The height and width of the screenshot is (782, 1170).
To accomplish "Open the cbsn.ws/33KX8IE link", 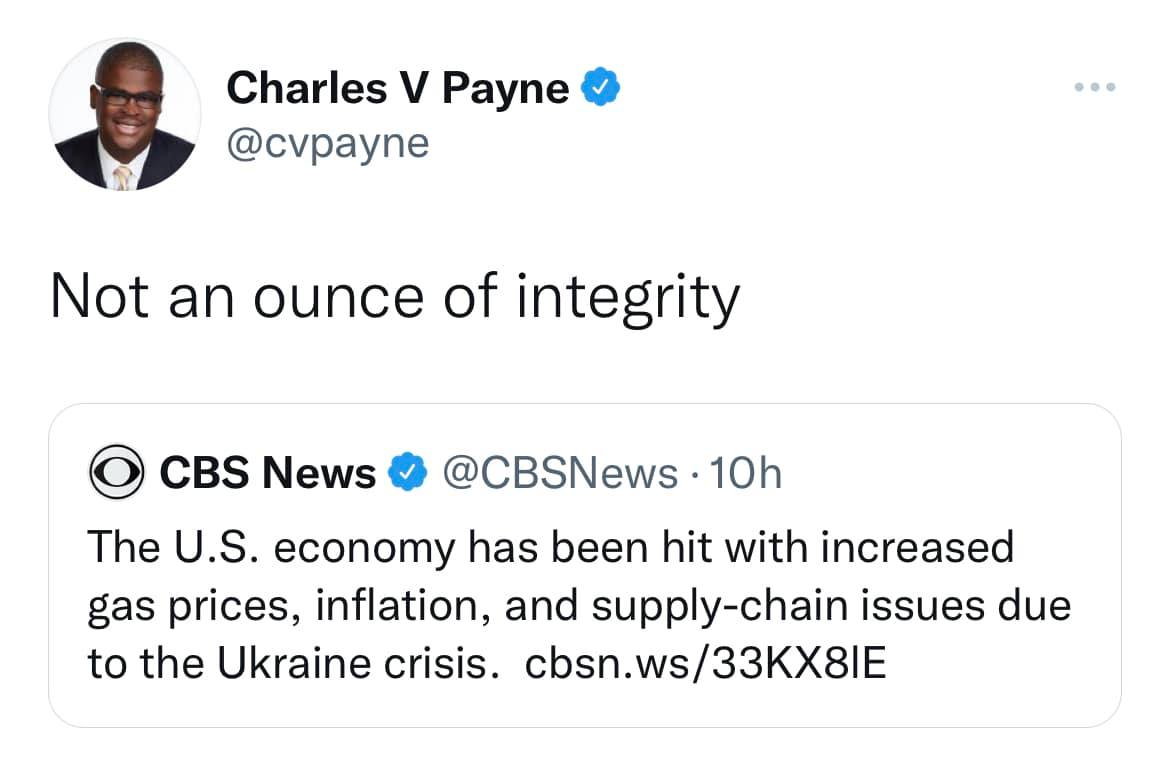I will click(x=705, y=663).
